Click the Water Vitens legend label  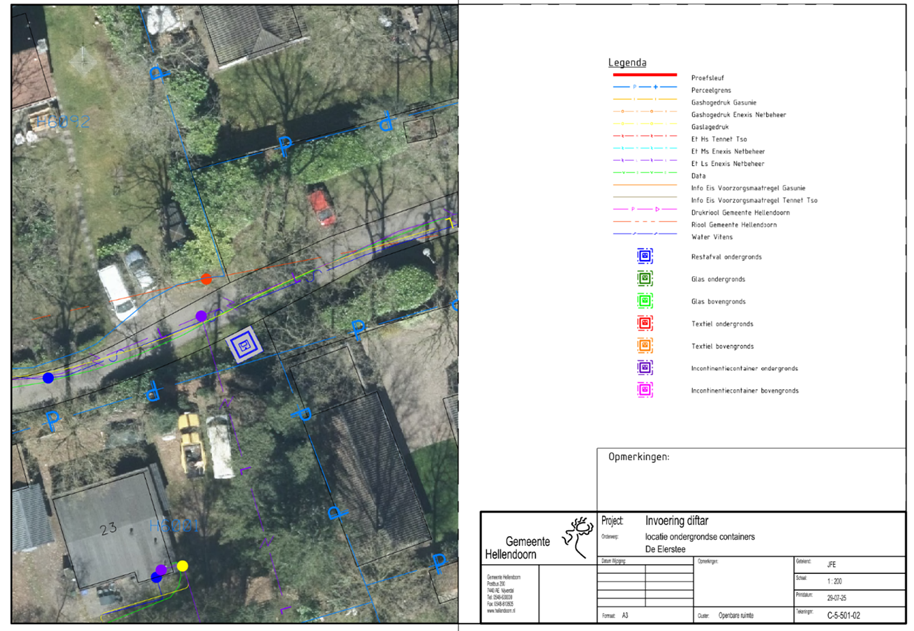712,237
